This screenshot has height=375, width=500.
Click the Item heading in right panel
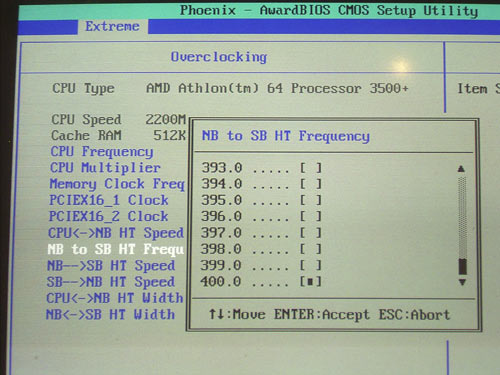point(472,89)
